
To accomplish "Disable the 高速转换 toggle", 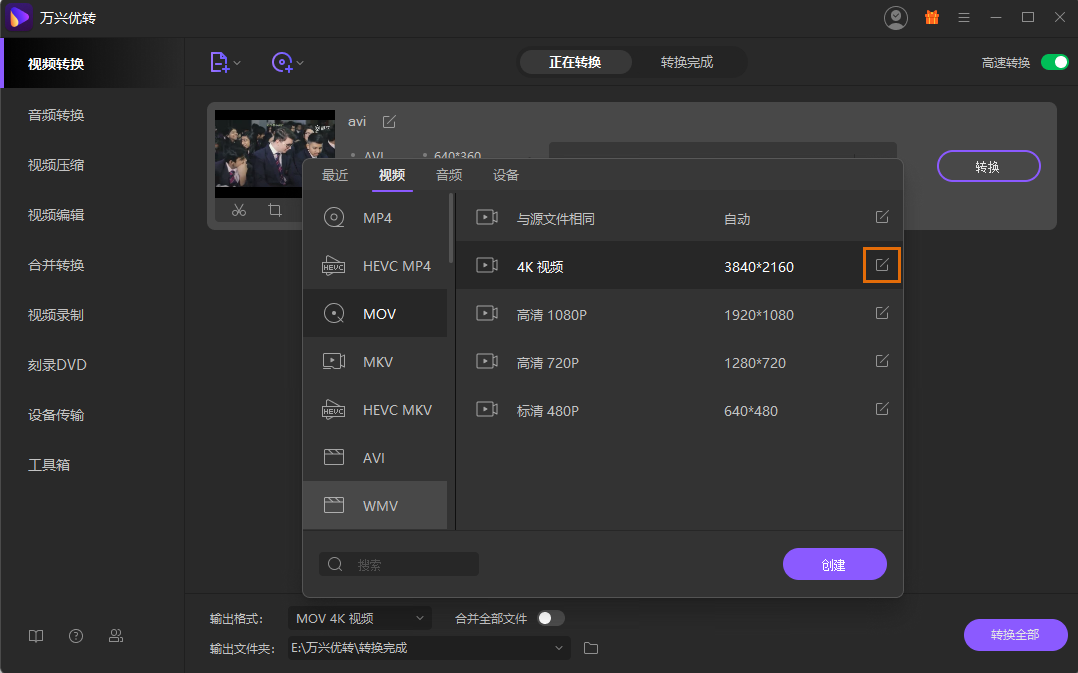I will coord(1054,61).
